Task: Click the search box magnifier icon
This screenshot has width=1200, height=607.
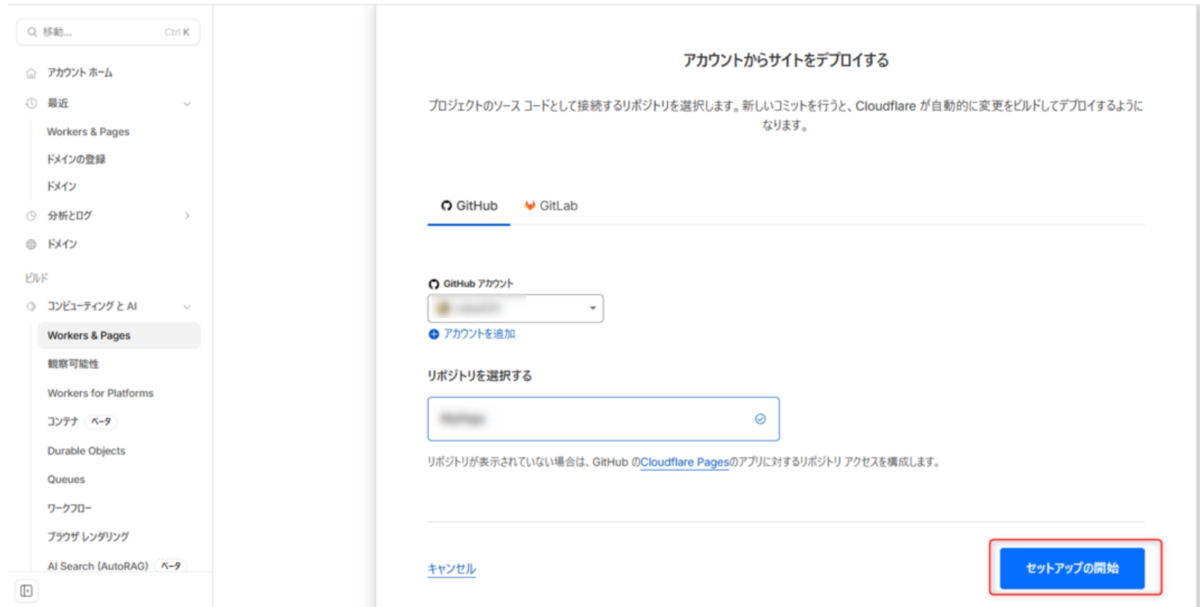Action: (32, 32)
